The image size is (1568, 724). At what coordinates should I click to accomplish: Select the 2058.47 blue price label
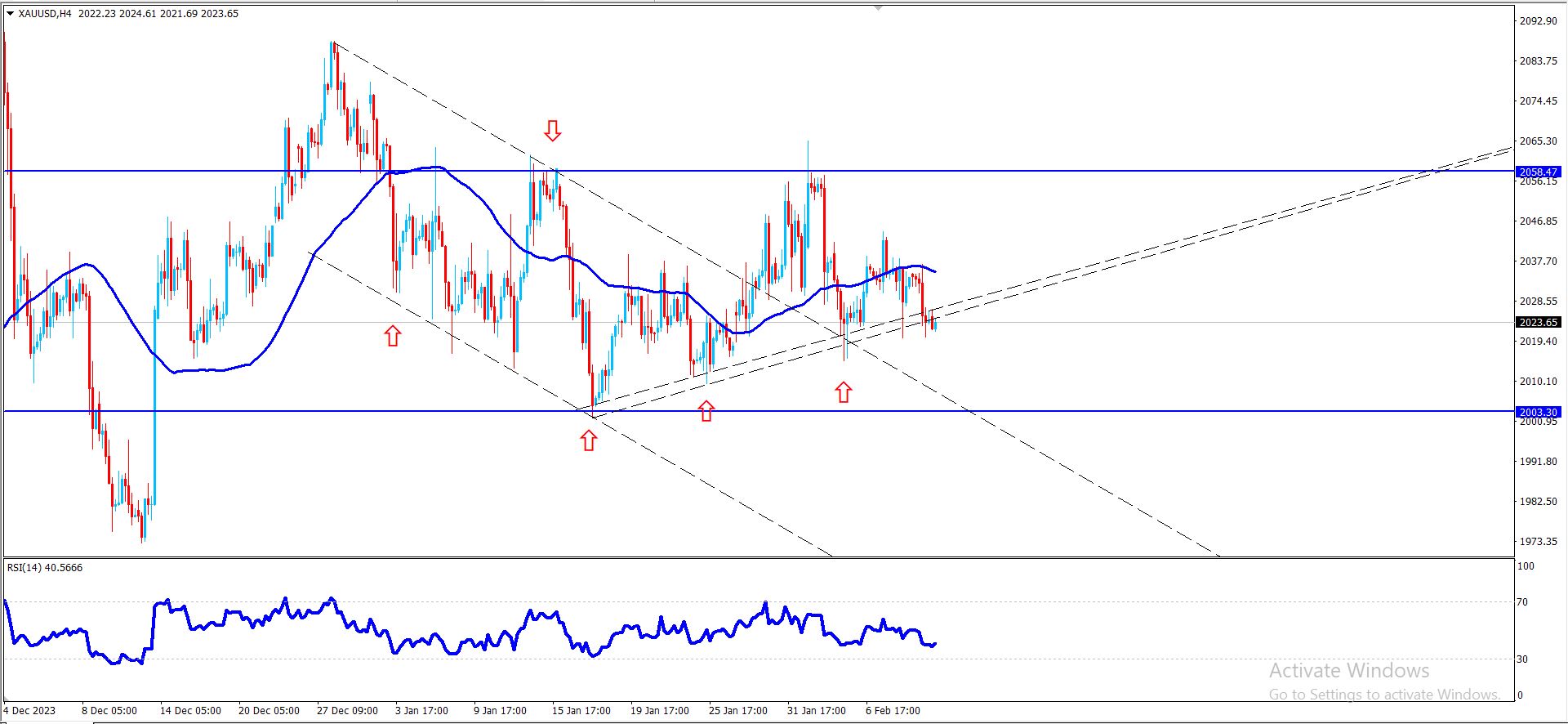1539,172
